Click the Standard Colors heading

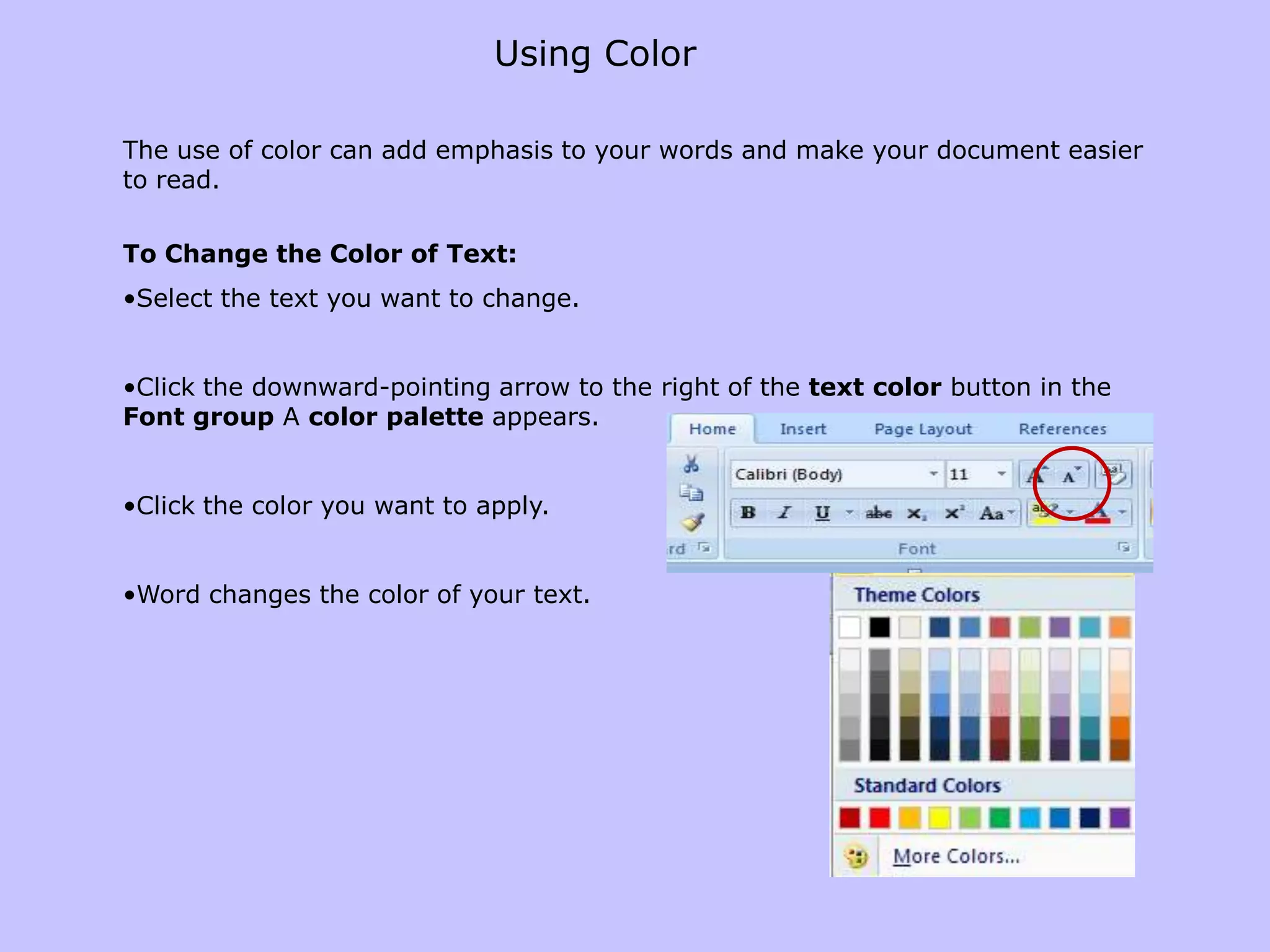tap(928, 786)
